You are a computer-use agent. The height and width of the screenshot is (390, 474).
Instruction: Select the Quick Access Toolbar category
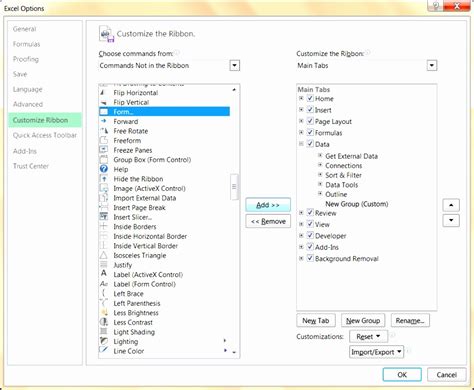point(45,135)
